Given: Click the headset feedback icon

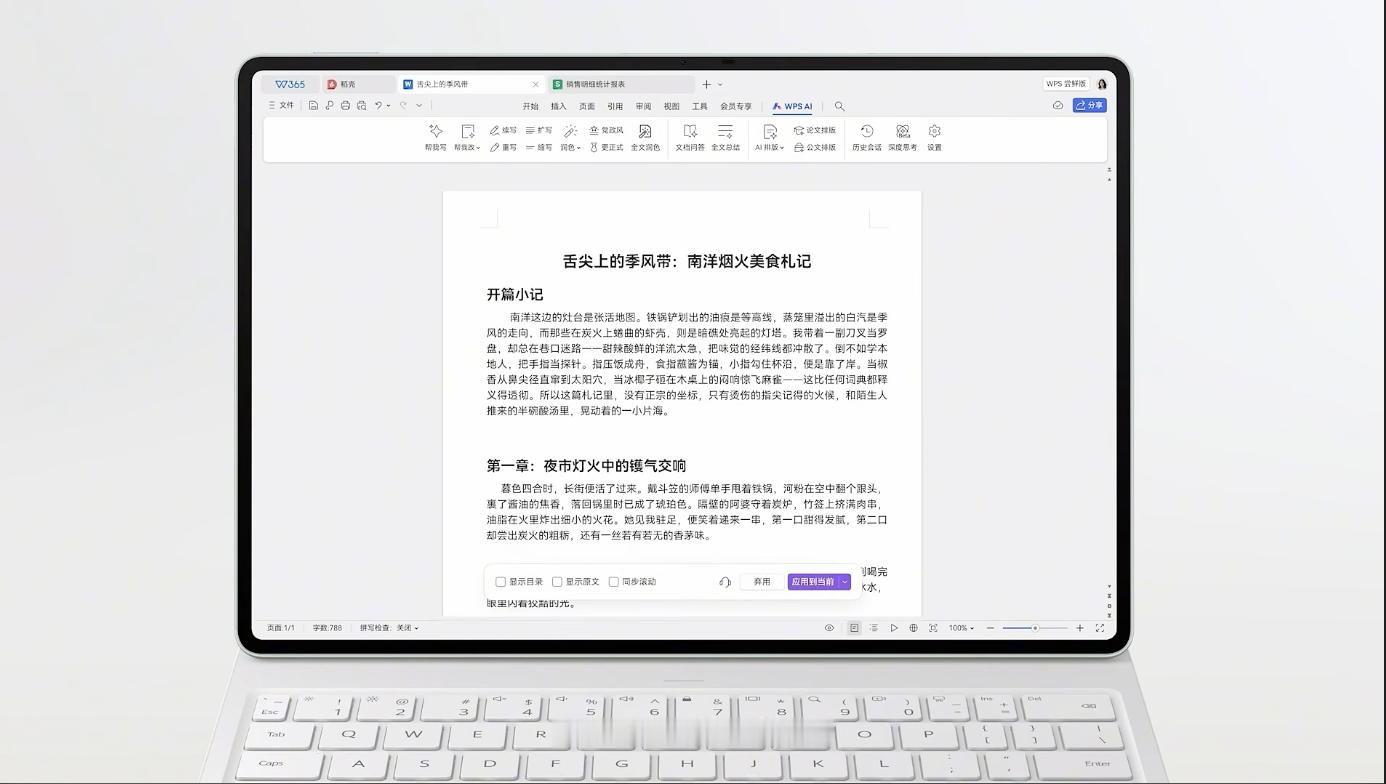Looking at the screenshot, I should [725, 582].
